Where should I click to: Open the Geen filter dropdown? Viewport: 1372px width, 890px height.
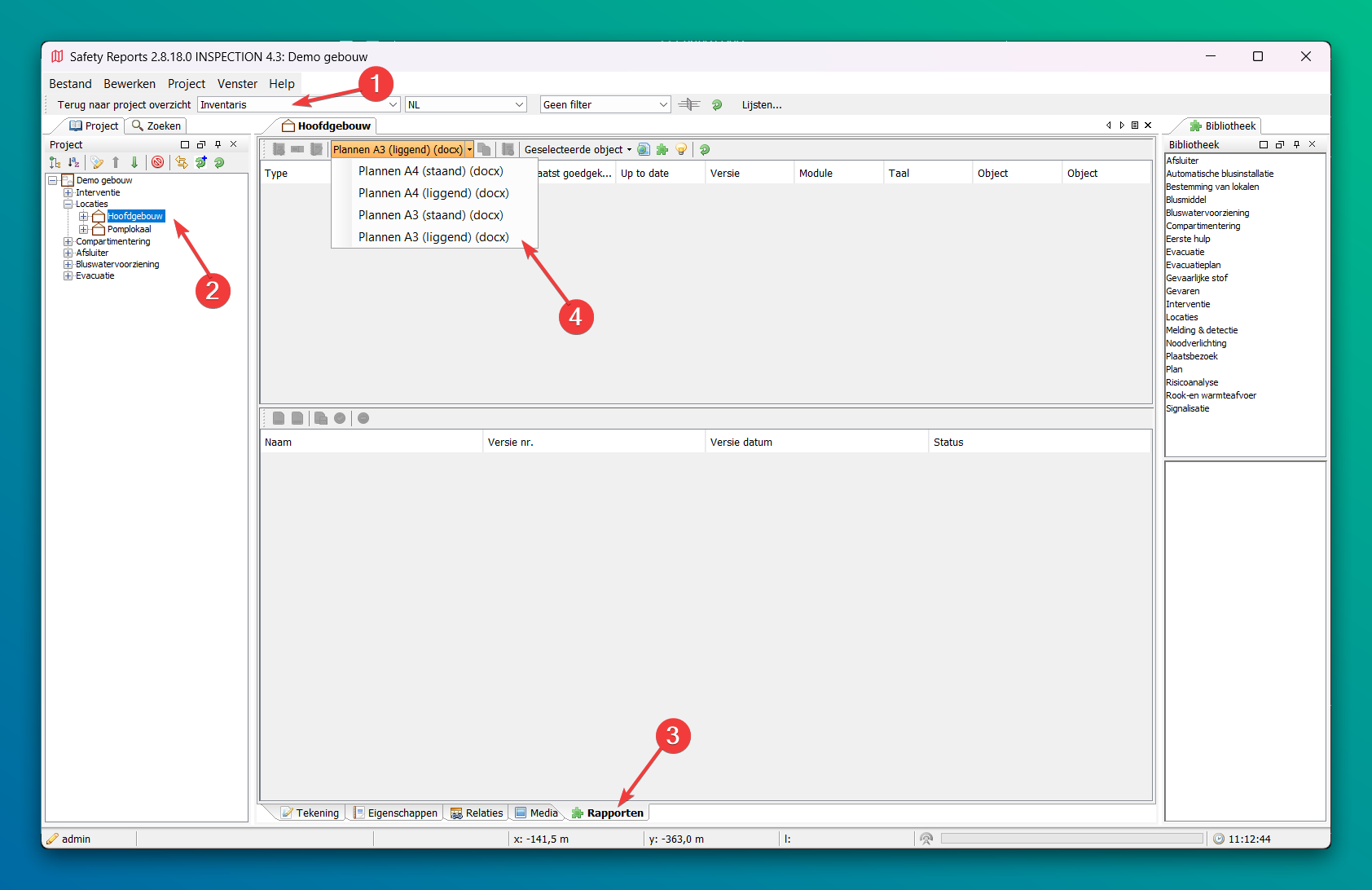pyautogui.click(x=662, y=105)
